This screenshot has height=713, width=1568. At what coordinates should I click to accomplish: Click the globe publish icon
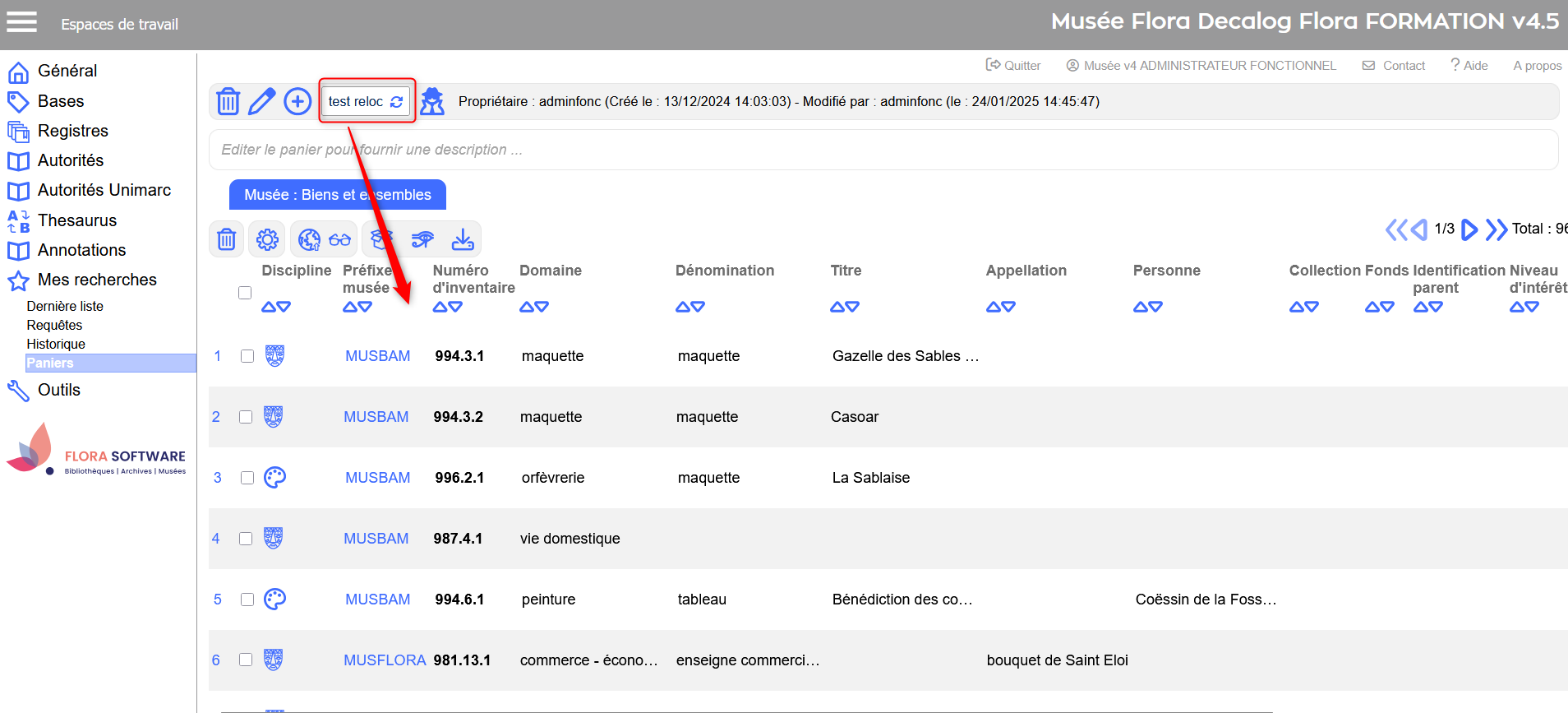pos(309,239)
